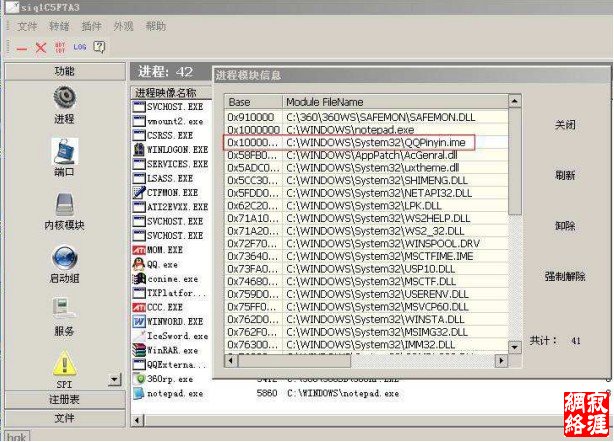Click module list scroll up arrow
Screen dimensions: 614x442
515,101
